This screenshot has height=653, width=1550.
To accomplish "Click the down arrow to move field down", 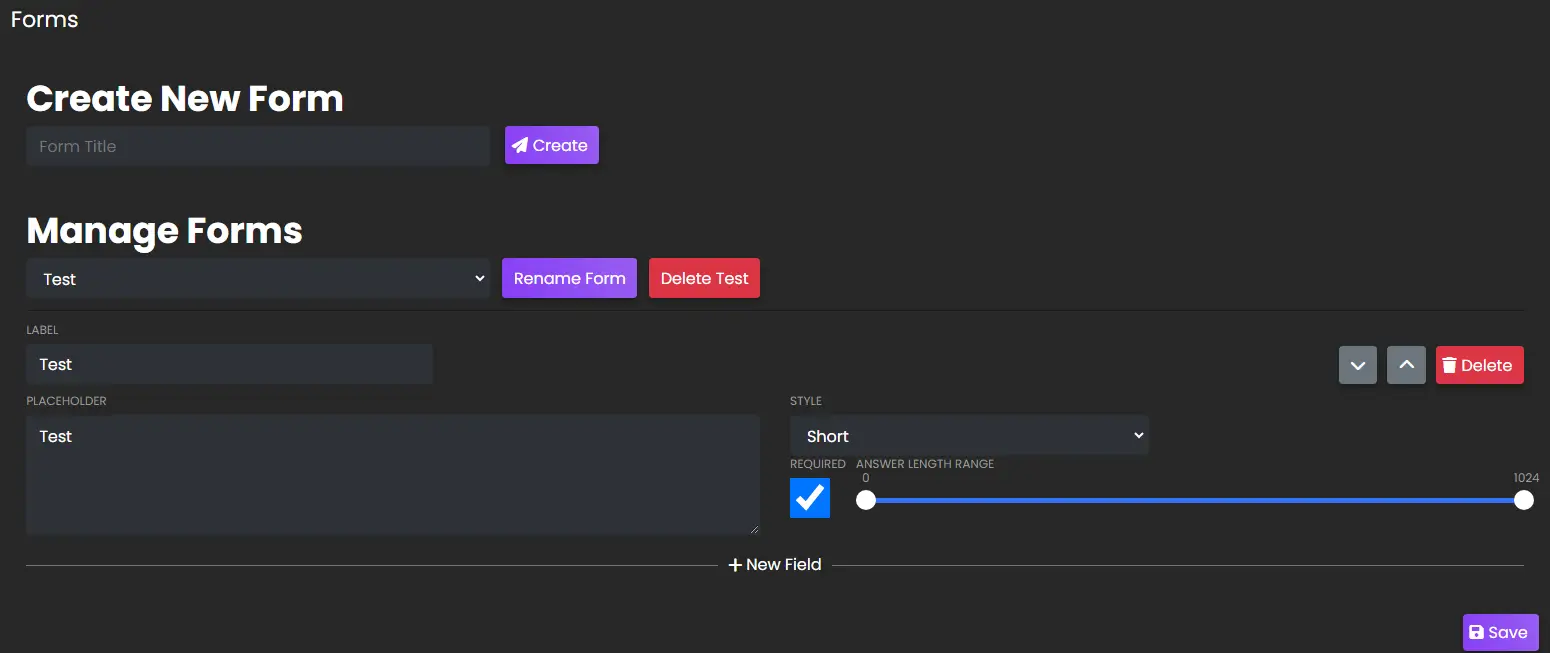I will coord(1357,365).
